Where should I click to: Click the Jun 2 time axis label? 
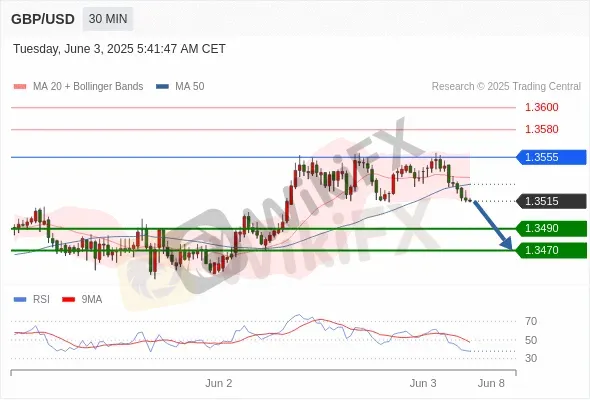219,383
